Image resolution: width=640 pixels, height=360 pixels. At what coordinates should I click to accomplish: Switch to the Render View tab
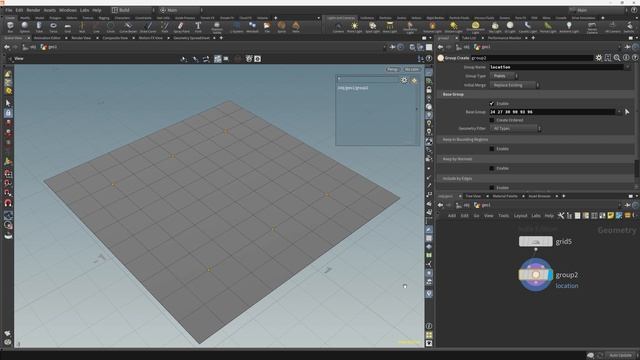81,38
